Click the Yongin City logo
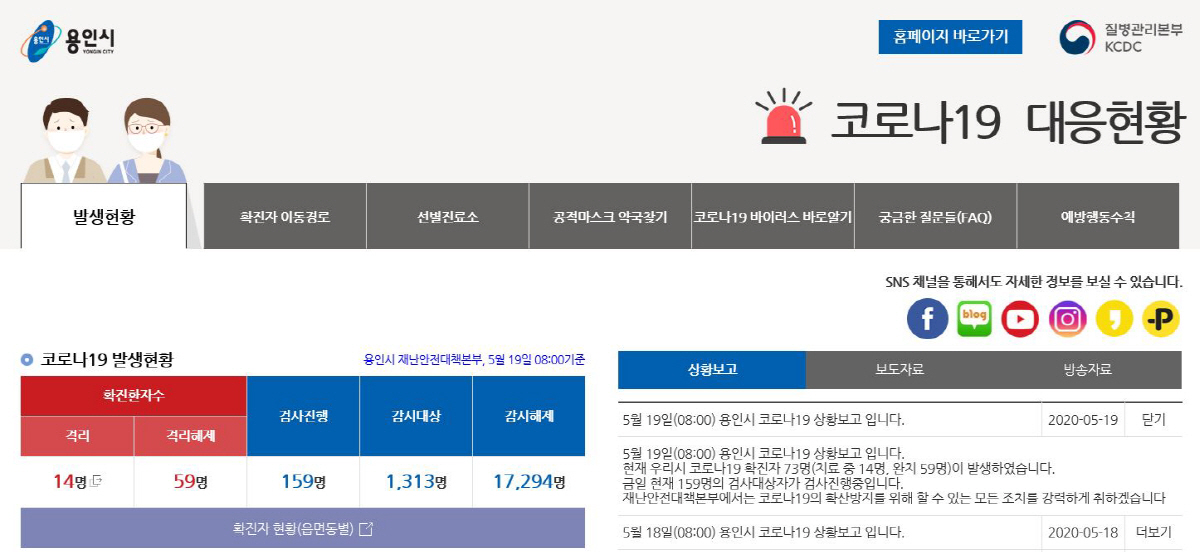The image size is (1200, 552). [68, 41]
